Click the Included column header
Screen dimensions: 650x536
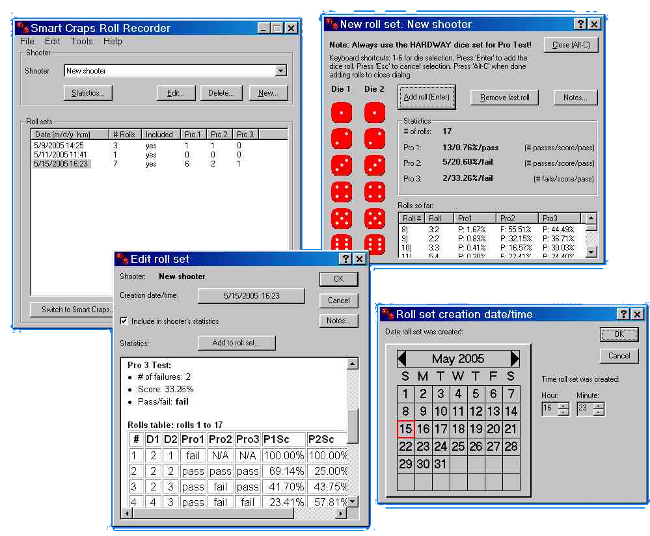pos(161,134)
